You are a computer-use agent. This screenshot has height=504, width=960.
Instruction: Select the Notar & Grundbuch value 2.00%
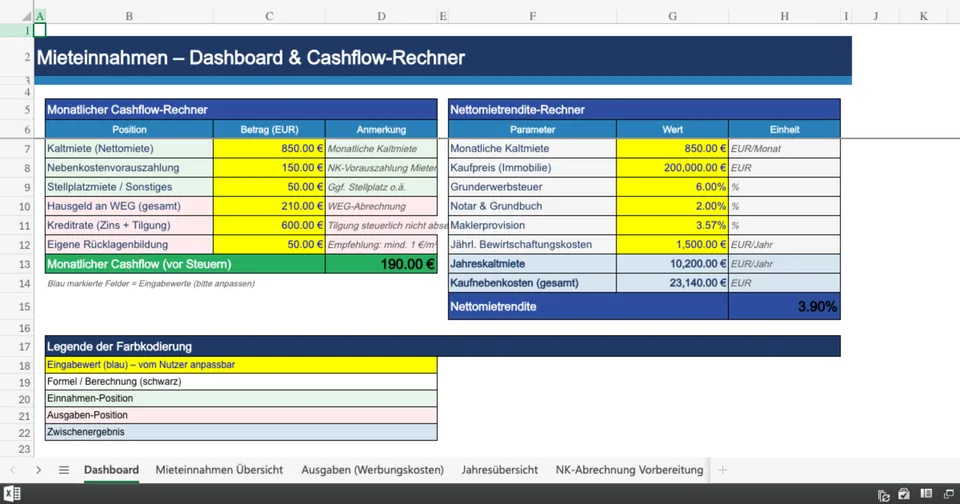672,206
